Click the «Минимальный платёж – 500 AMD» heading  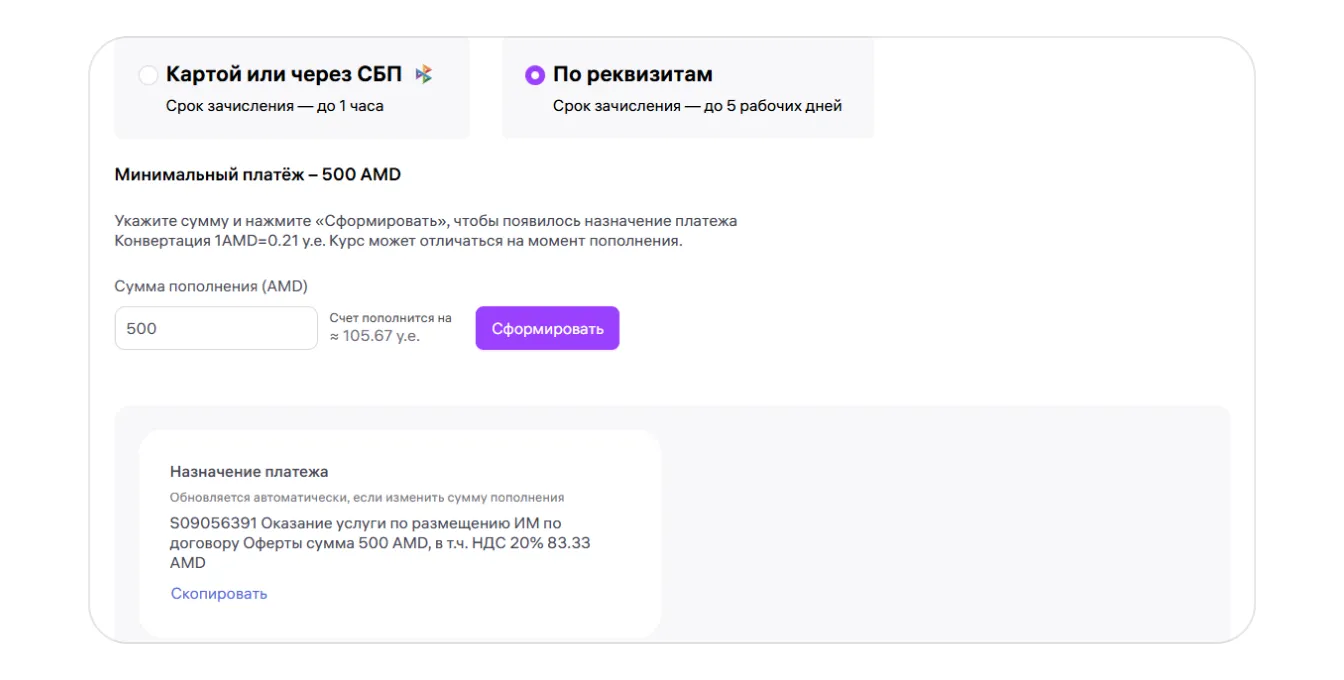[258, 174]
